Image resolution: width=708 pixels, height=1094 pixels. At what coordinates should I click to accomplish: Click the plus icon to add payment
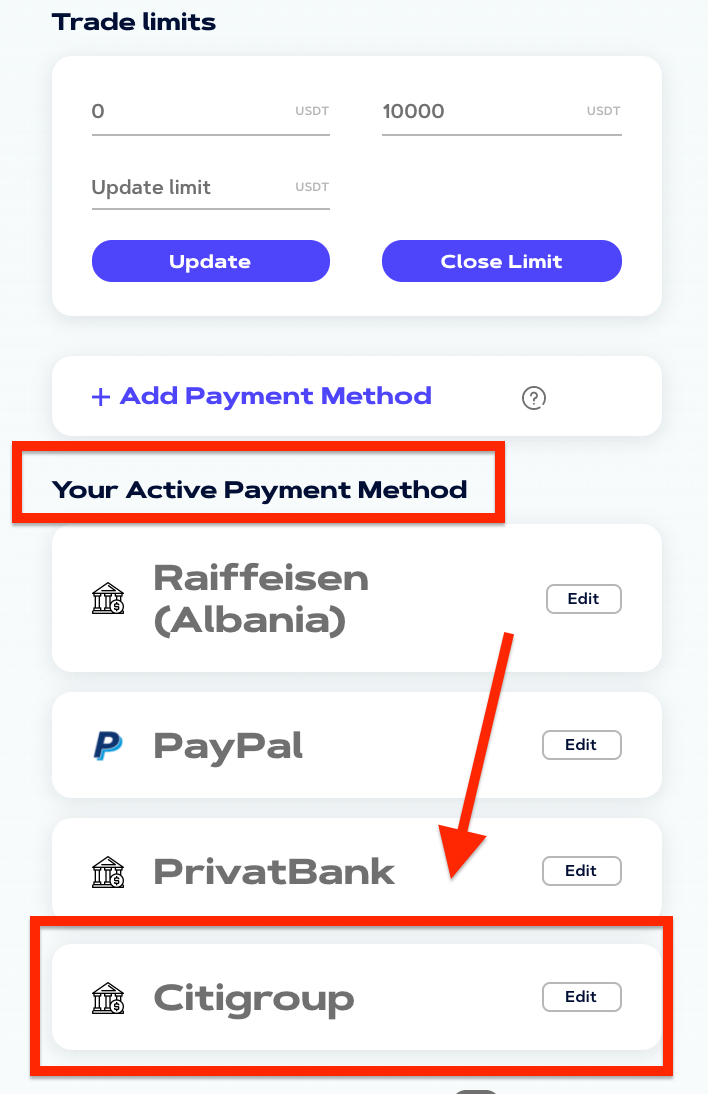click(101, 397)
